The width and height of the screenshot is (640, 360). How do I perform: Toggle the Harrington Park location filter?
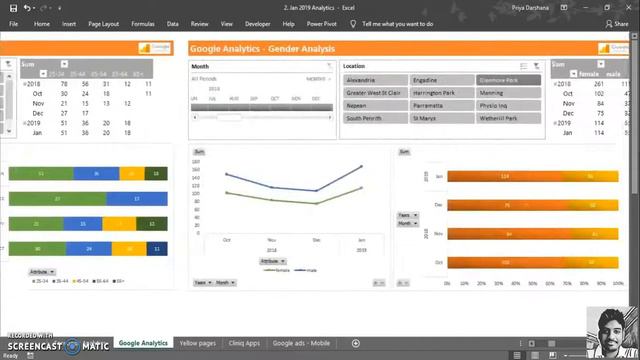[442, 93]
